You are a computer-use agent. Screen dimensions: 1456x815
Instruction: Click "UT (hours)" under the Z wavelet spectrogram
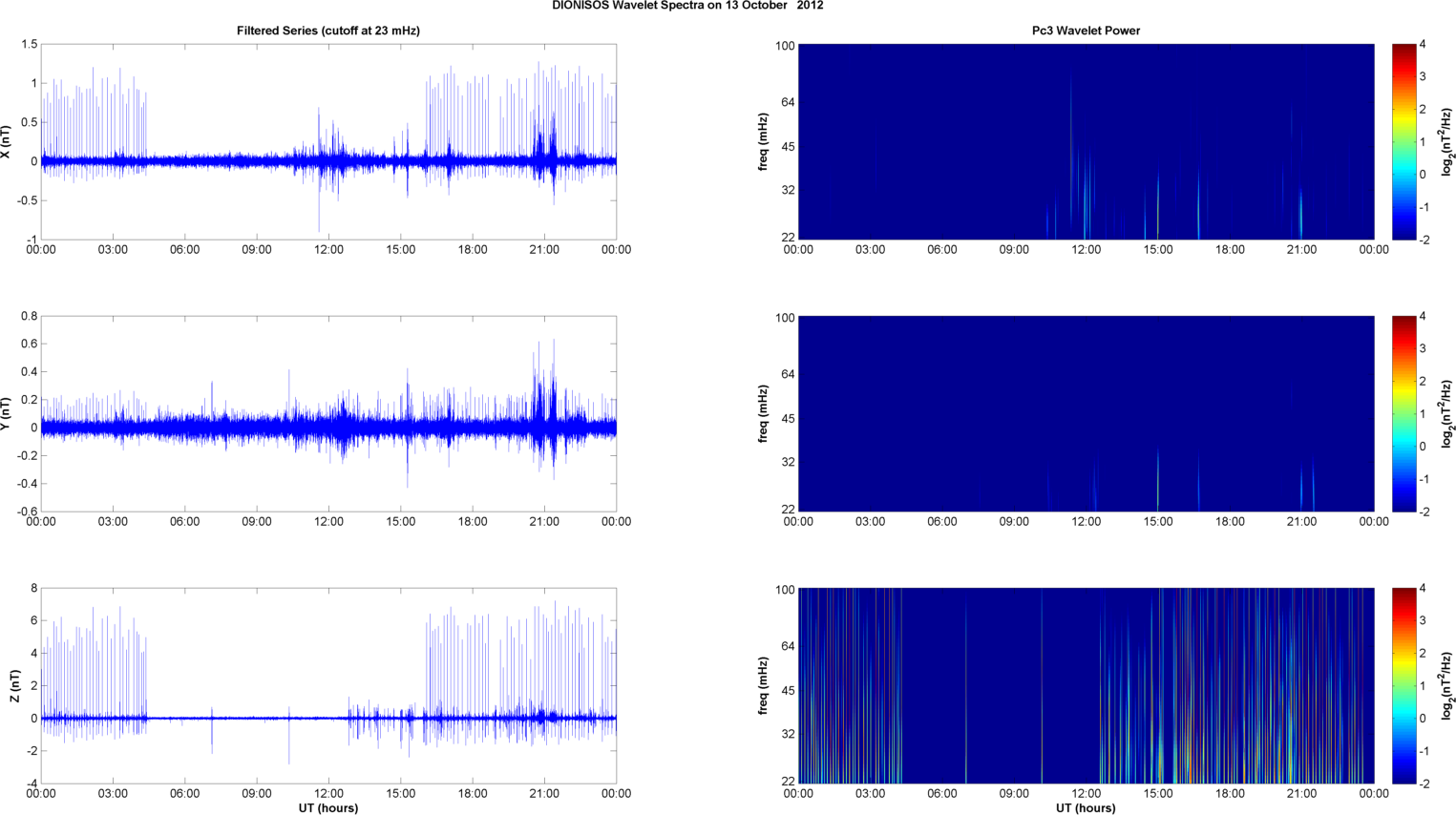pyautogui.click(x=1086, y=808)
